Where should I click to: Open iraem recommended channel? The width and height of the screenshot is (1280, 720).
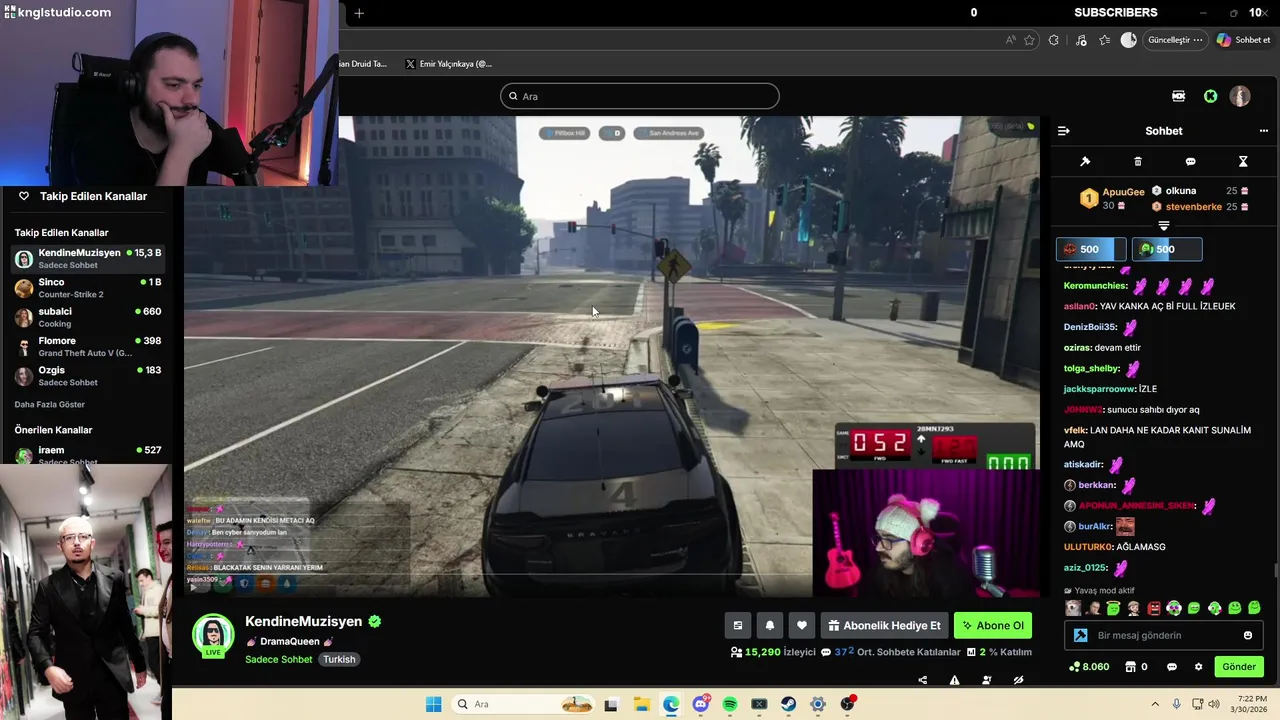pyautogui.click(x=87, y=455)
